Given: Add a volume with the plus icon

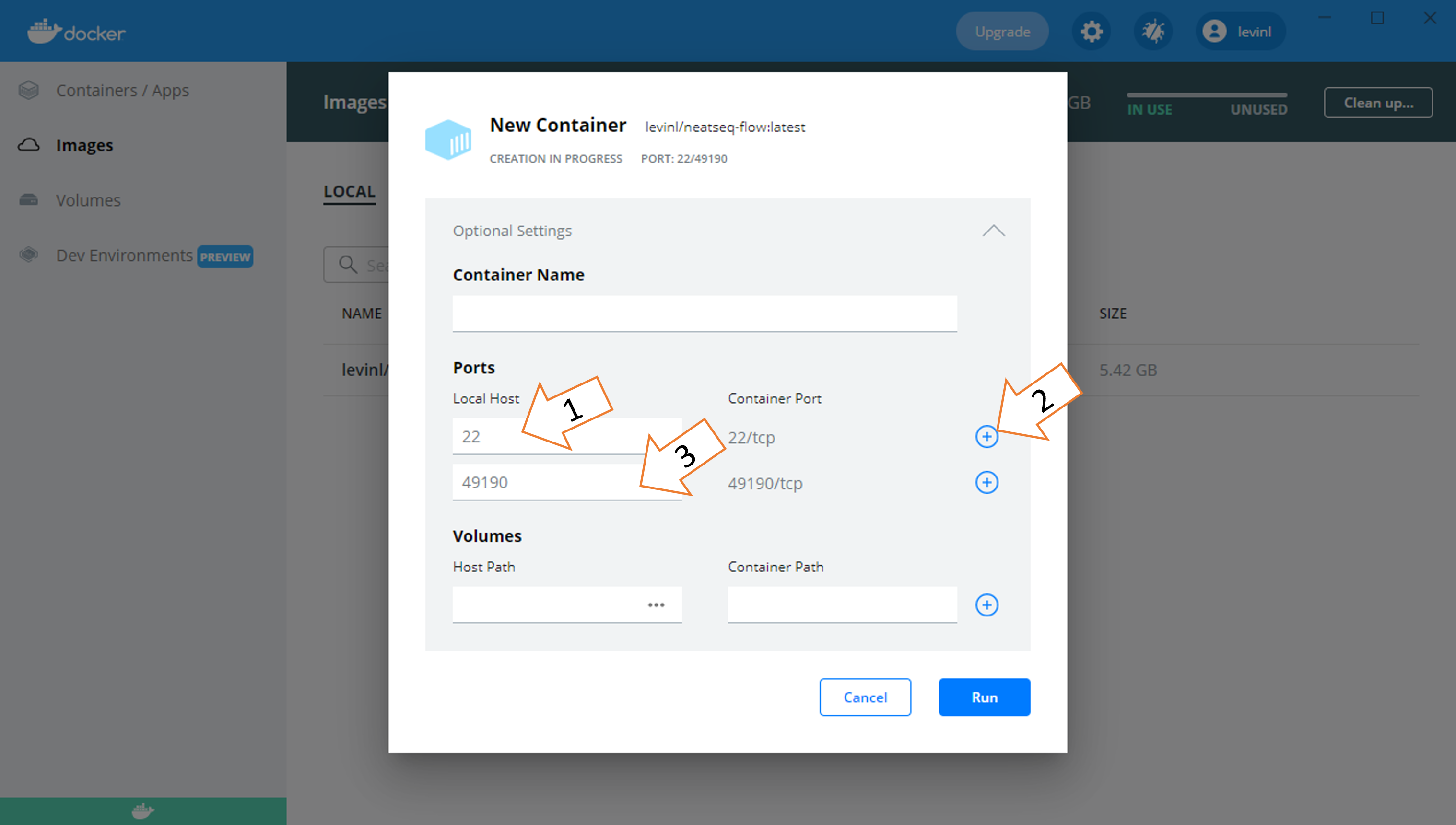Looking at the screenshot, I should coord(986,605).
